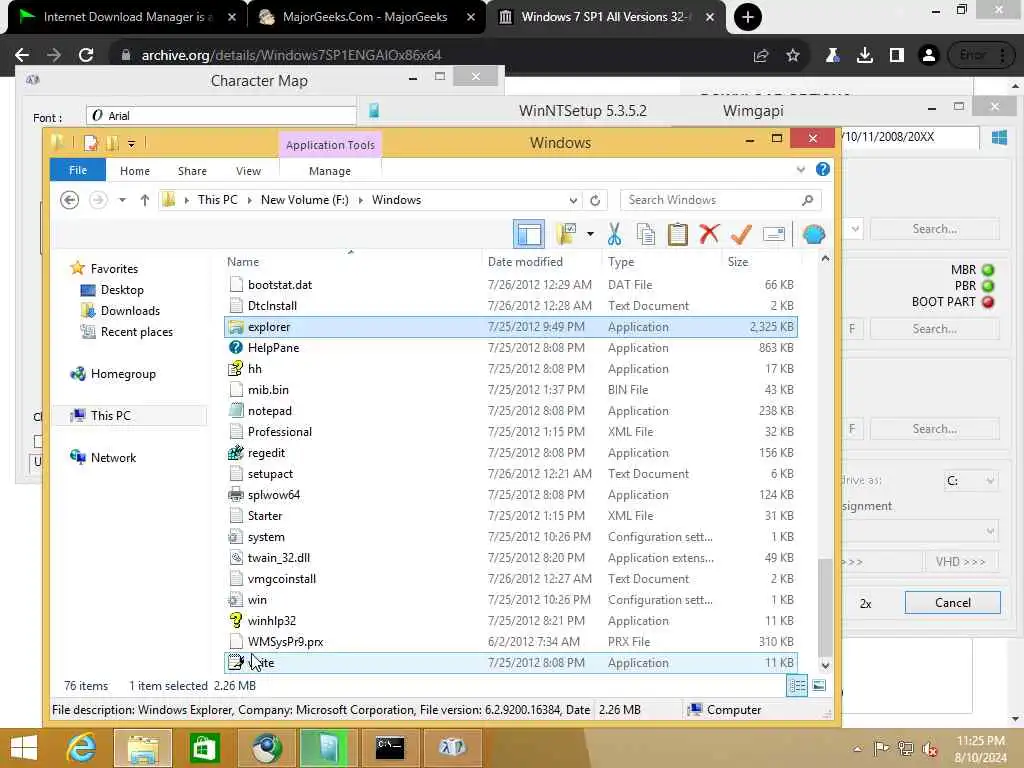This screenshot has width=1024, height=768.
Task: Open the Help question mark icon
Action: (x=823, y=170)
